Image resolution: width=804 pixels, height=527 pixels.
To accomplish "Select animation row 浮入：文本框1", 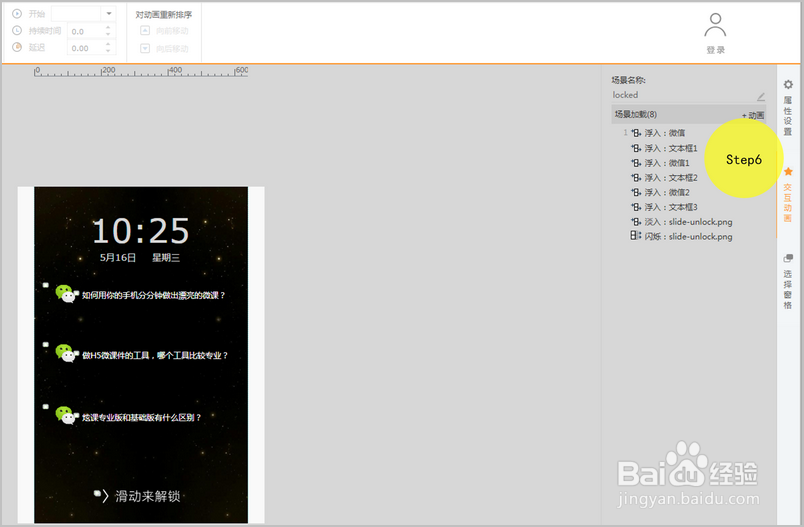I will 664,148.
